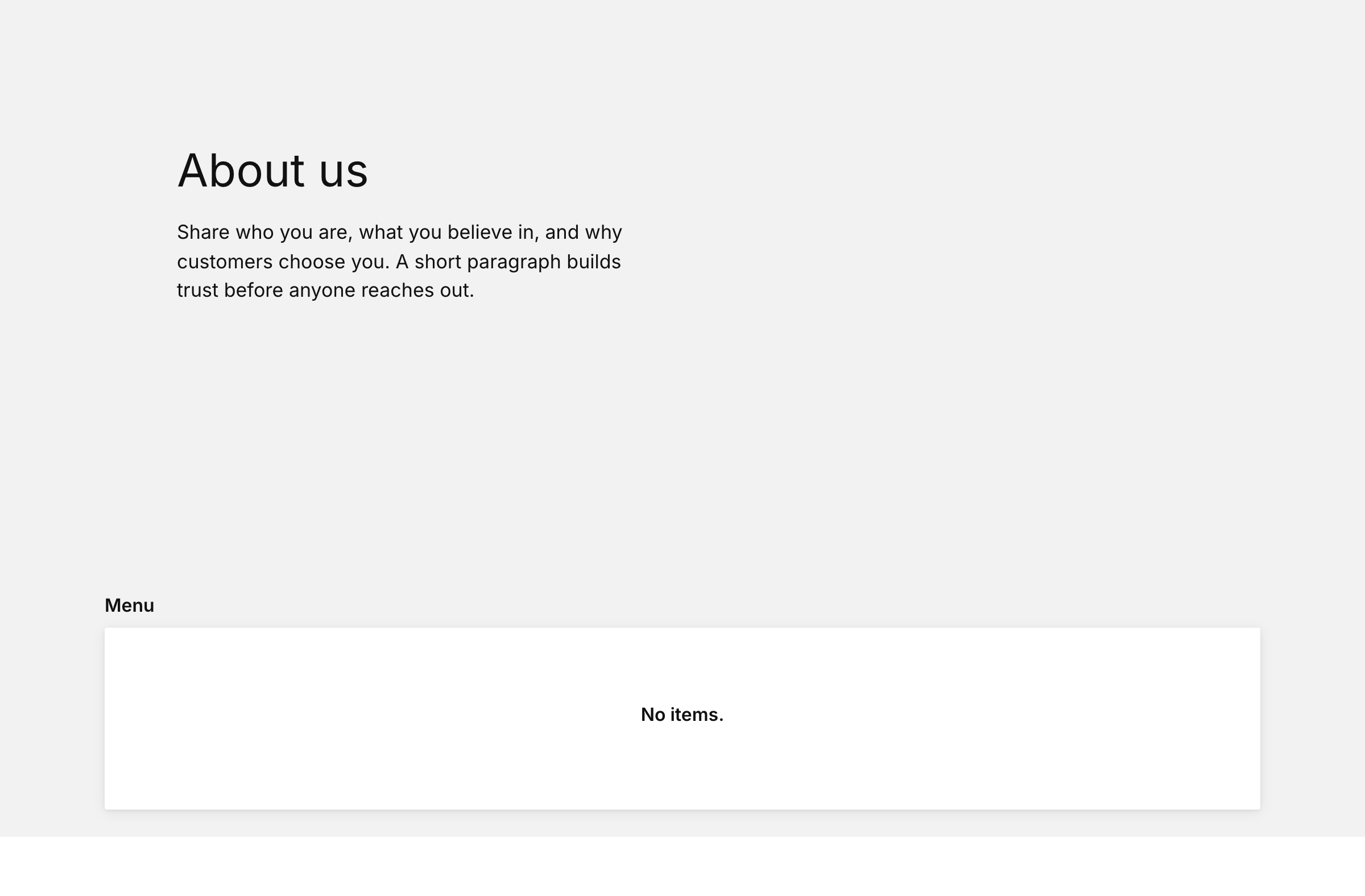Screen dimensions: 1365x896
Task: Click the word "why" ending the first line
Action: [x=603, y=233]
